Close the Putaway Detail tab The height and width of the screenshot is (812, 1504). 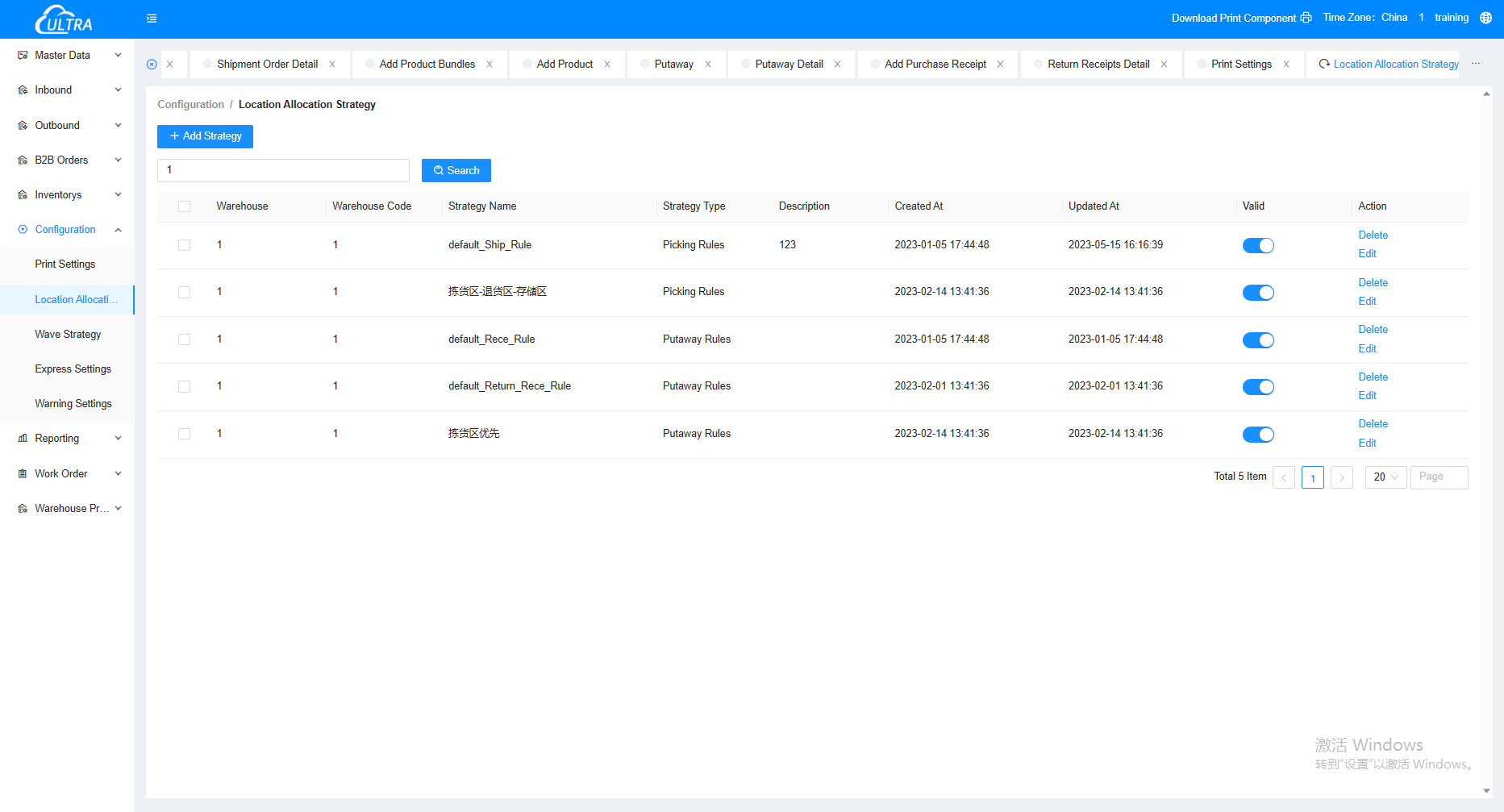[x=837, y=65]
